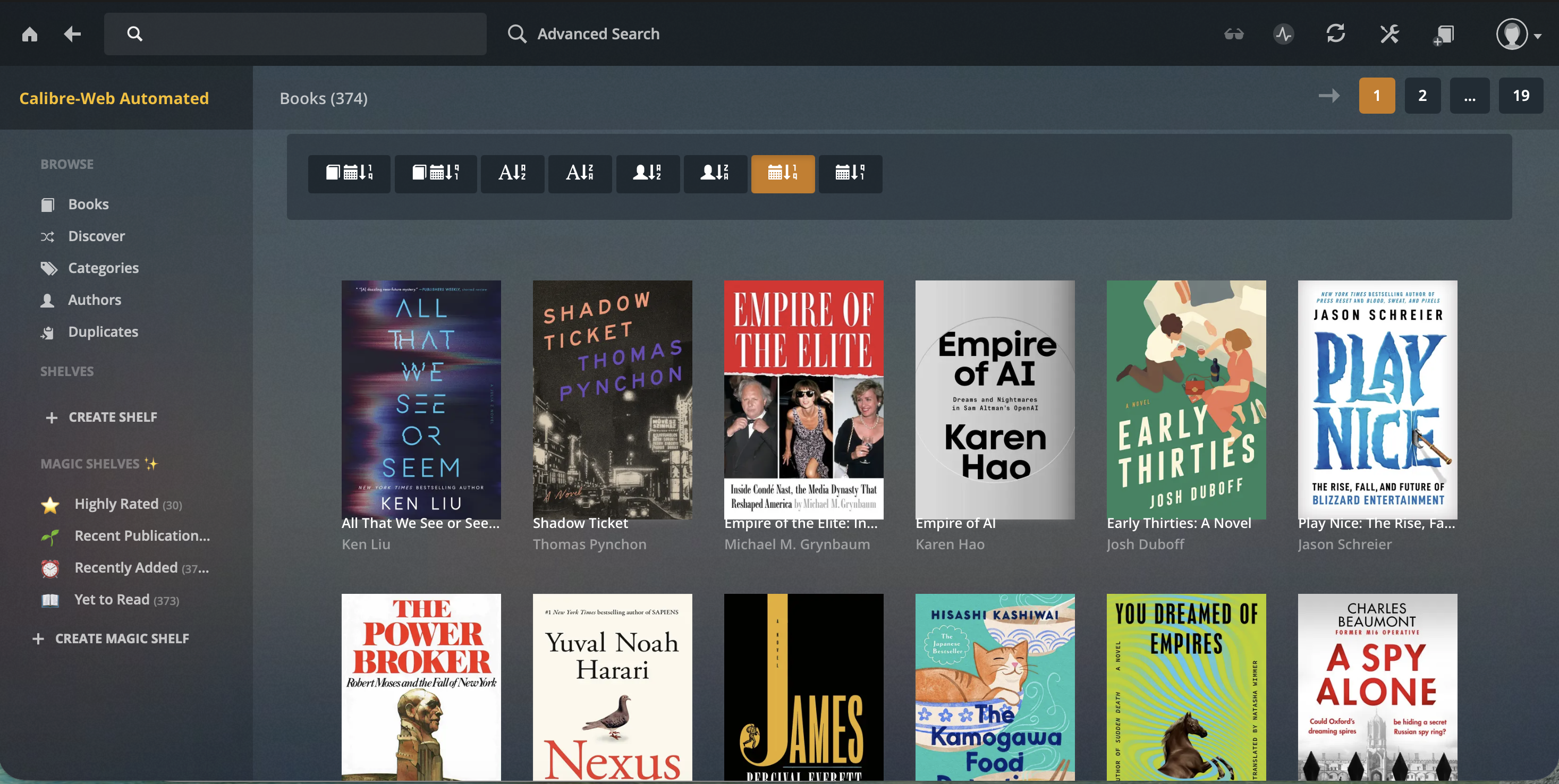Click Create Magic Shelf button
Viewport: 1559px width, 784px height.
click(111, 638)
